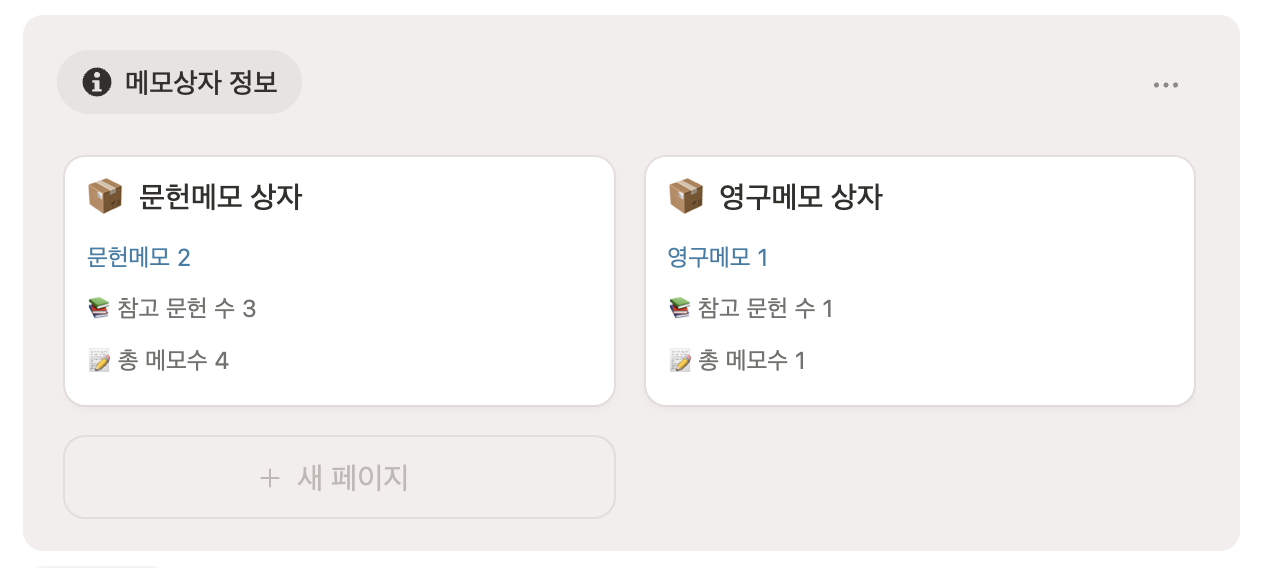Open the 문헌메모 2 link
The width and height of the screenshot is (1266, 568).
click(138, 258)
